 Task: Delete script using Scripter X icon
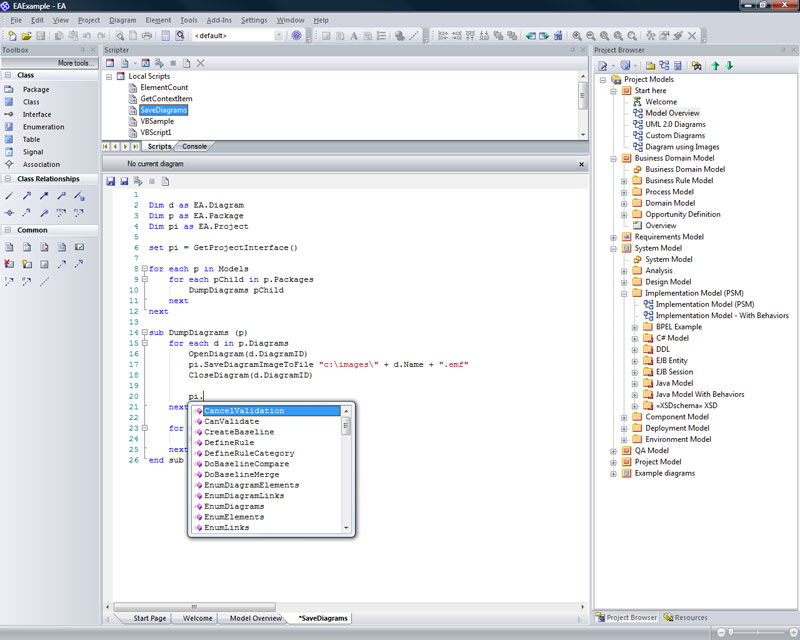coord(201,63)
